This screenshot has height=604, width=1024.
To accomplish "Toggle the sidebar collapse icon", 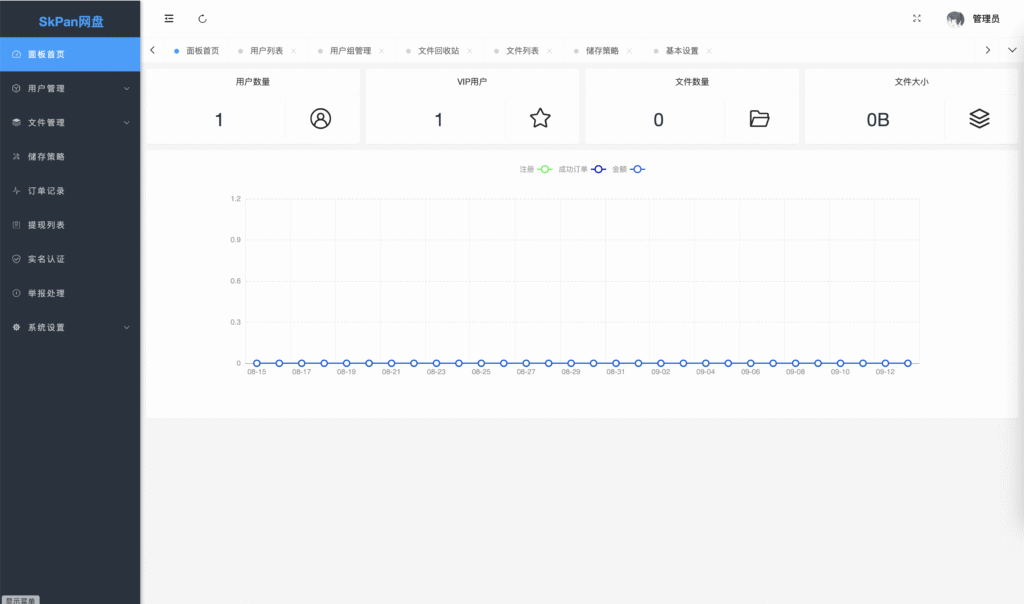I will tap(168, 19).
